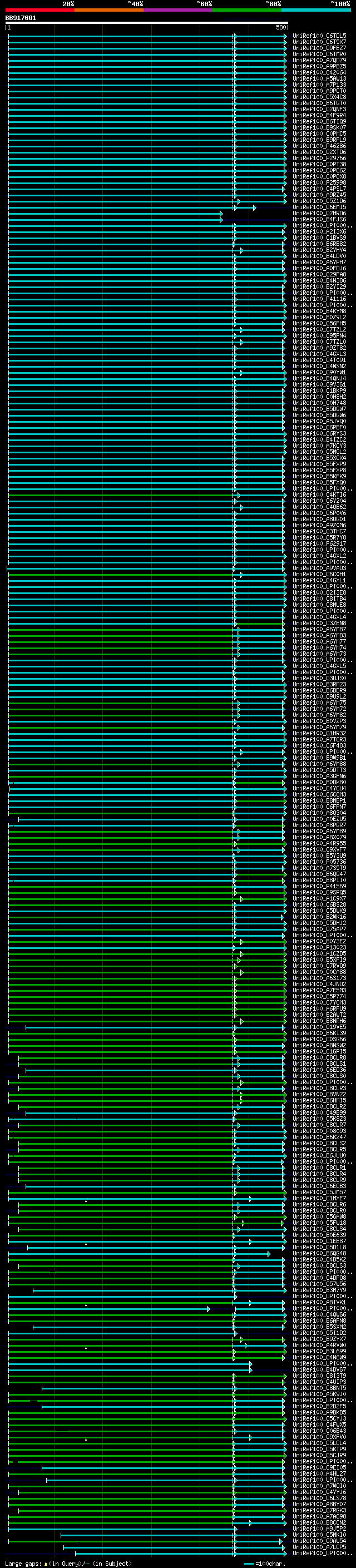Open the UniRef100_C6TDL5 hit
356x1568 pixels.
click(319, 36)
